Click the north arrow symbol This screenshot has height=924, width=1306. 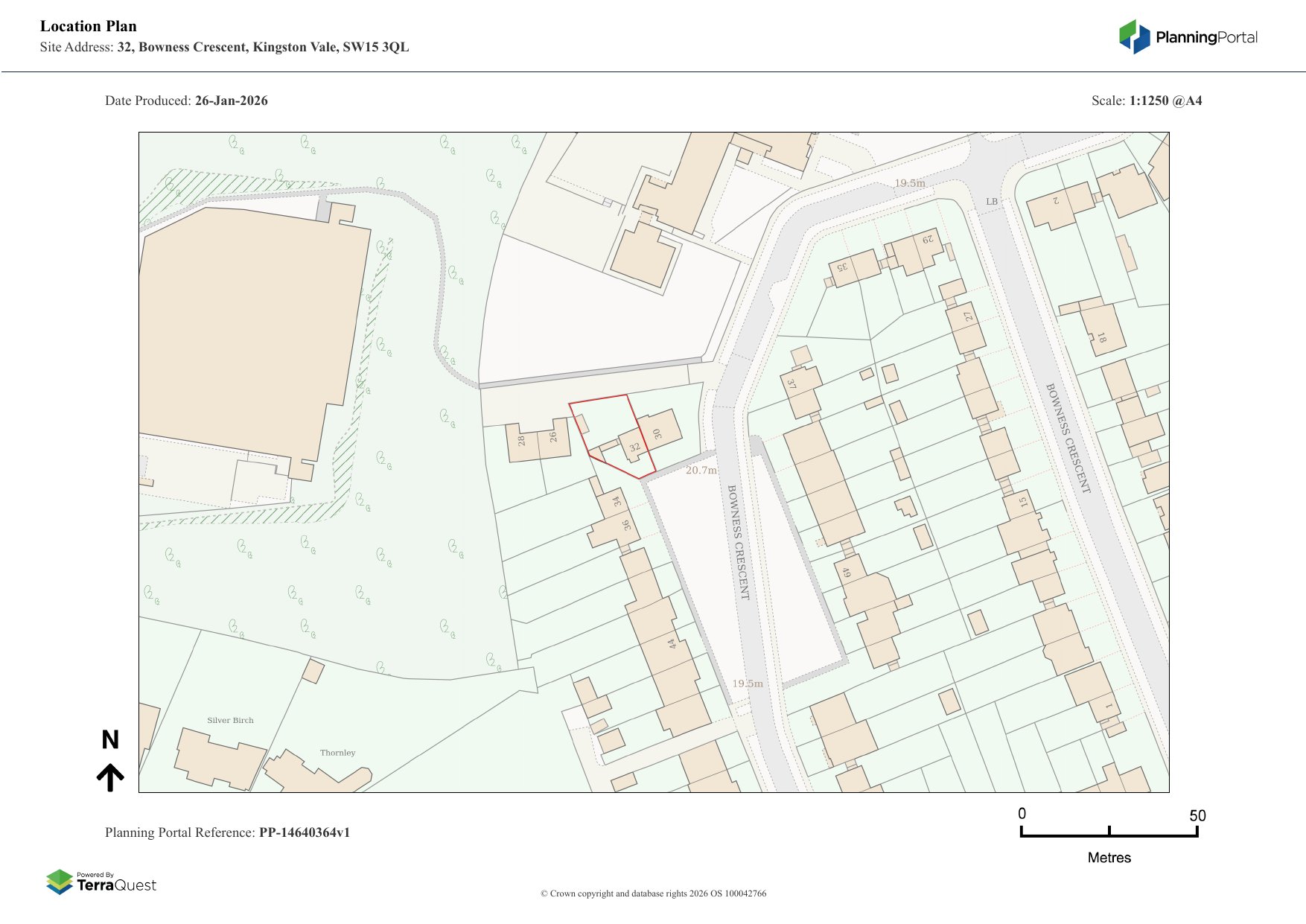[110, 777]
